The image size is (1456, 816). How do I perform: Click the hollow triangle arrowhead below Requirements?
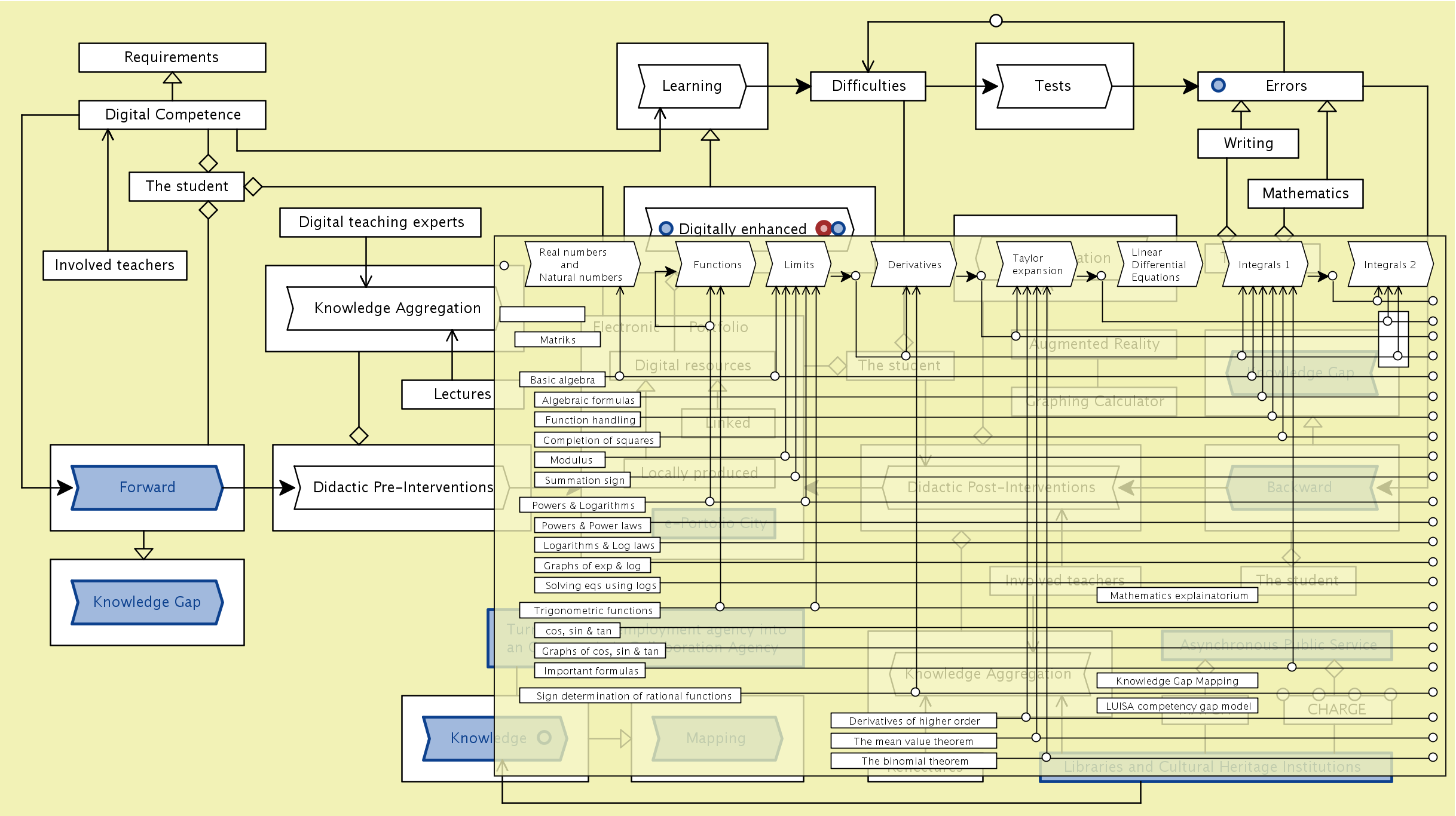172,78
